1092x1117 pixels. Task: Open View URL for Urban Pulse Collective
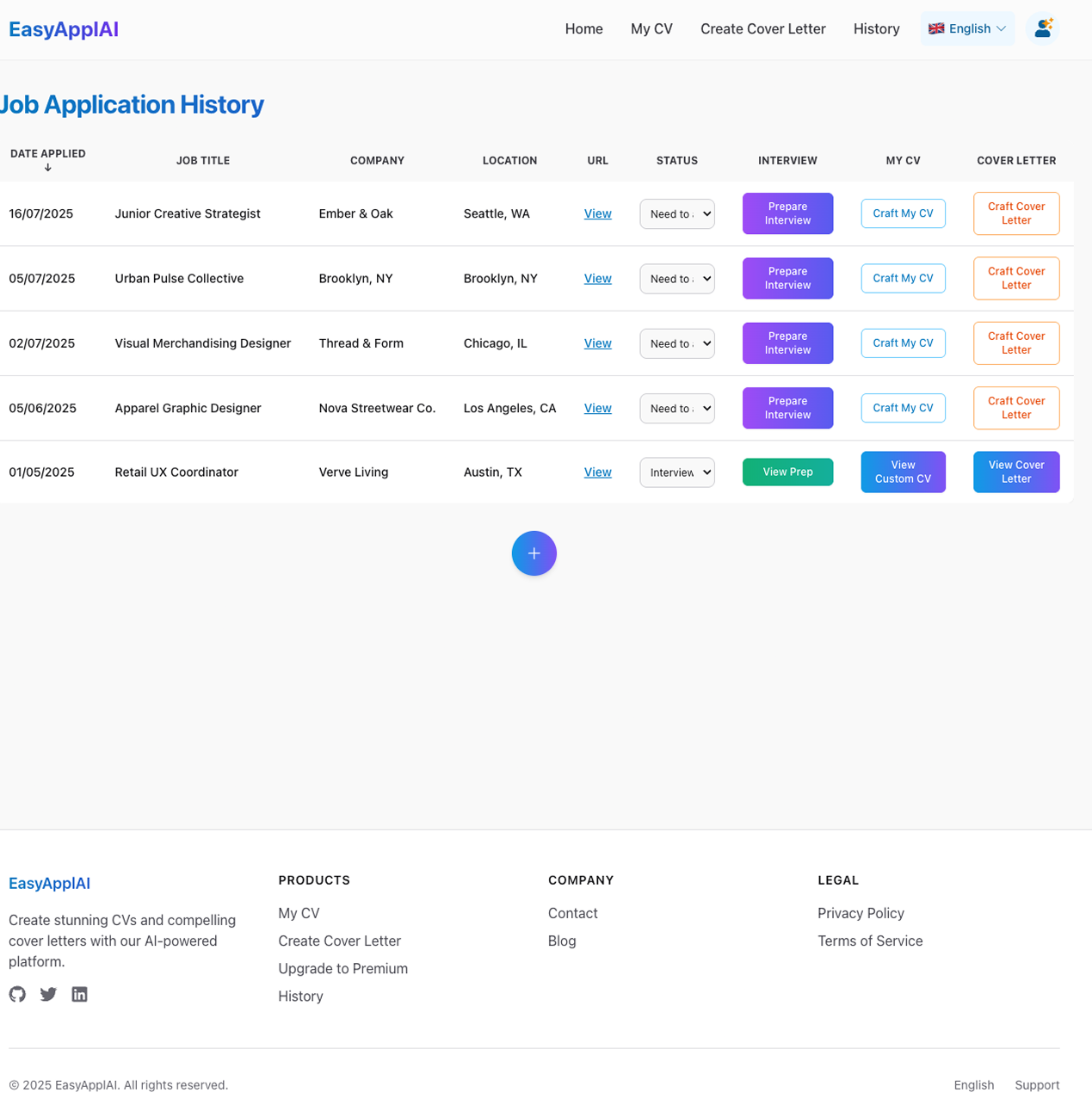click(597, 279)
